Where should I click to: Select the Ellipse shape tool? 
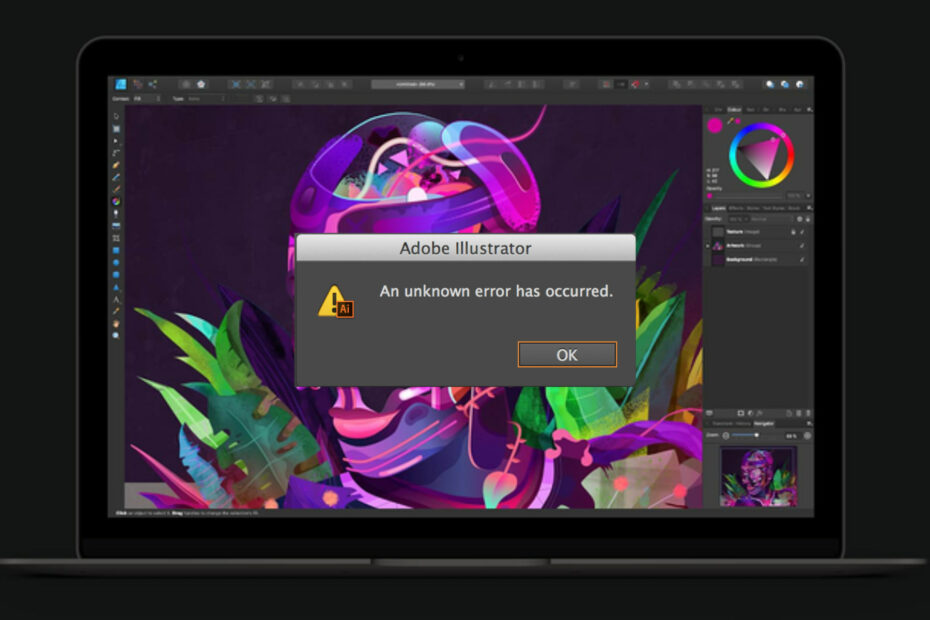point(116,262)
